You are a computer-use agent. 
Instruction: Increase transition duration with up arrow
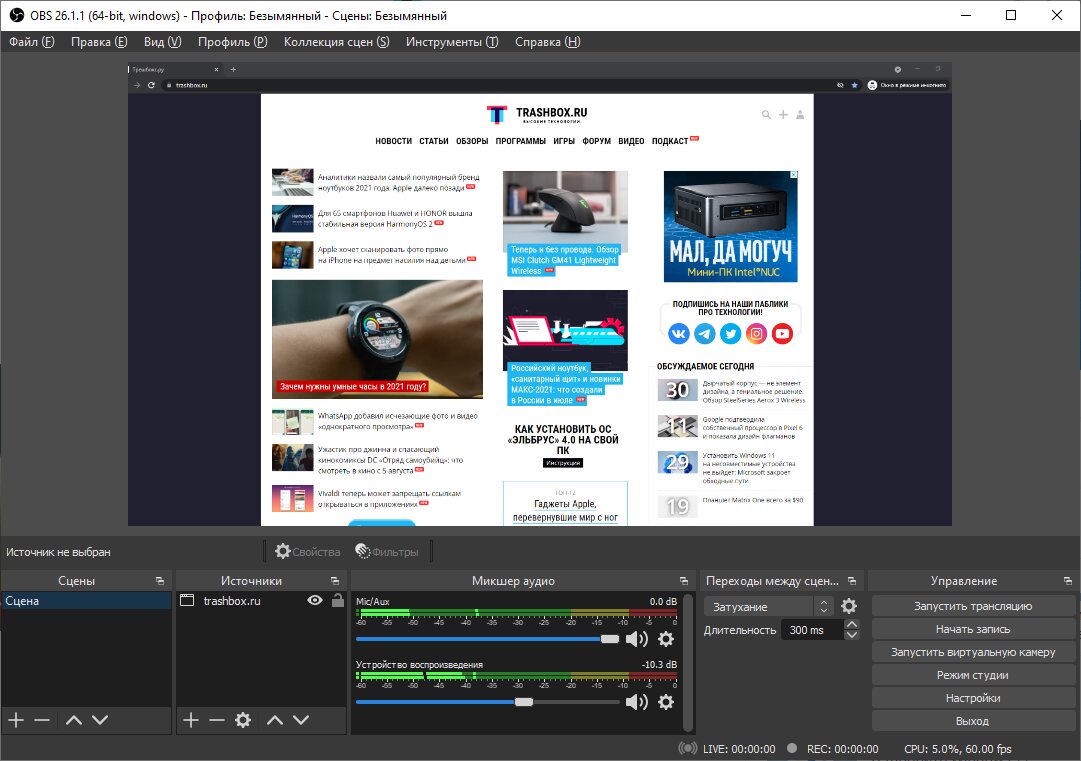pyautogui.click(x=852, y=625)
